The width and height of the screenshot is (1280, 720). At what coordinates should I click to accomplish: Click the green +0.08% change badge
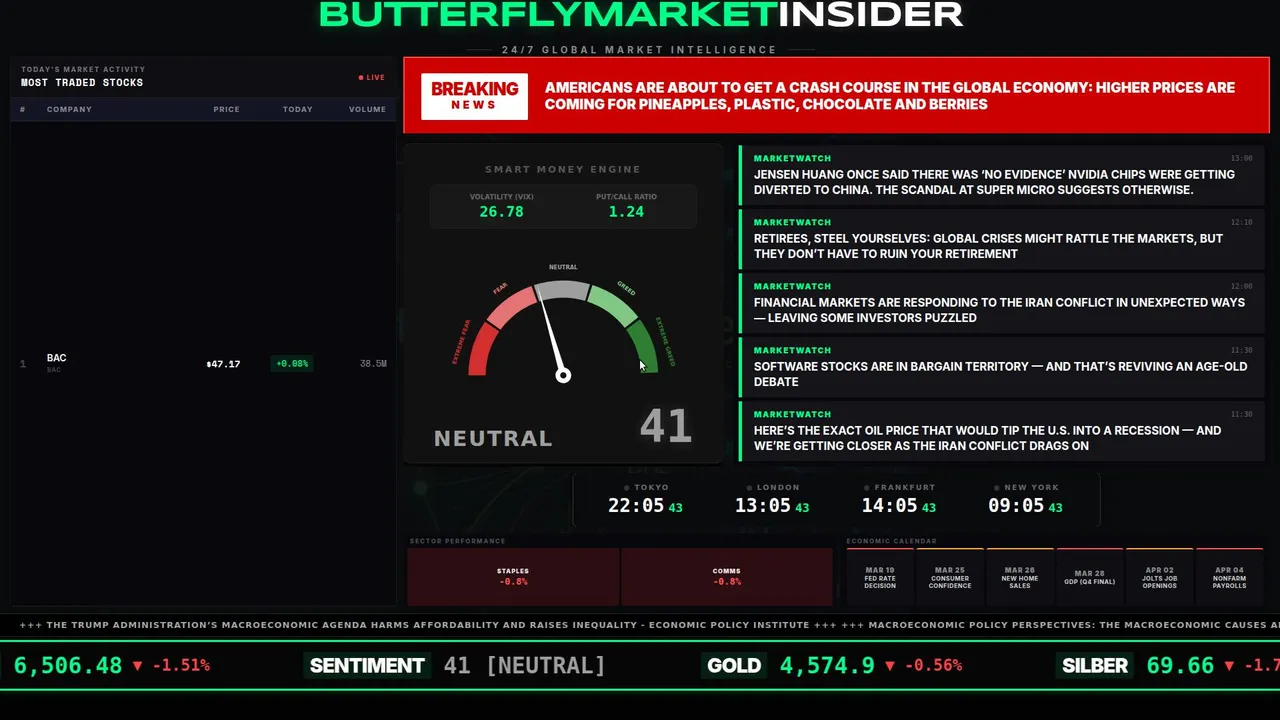[292, 364]
